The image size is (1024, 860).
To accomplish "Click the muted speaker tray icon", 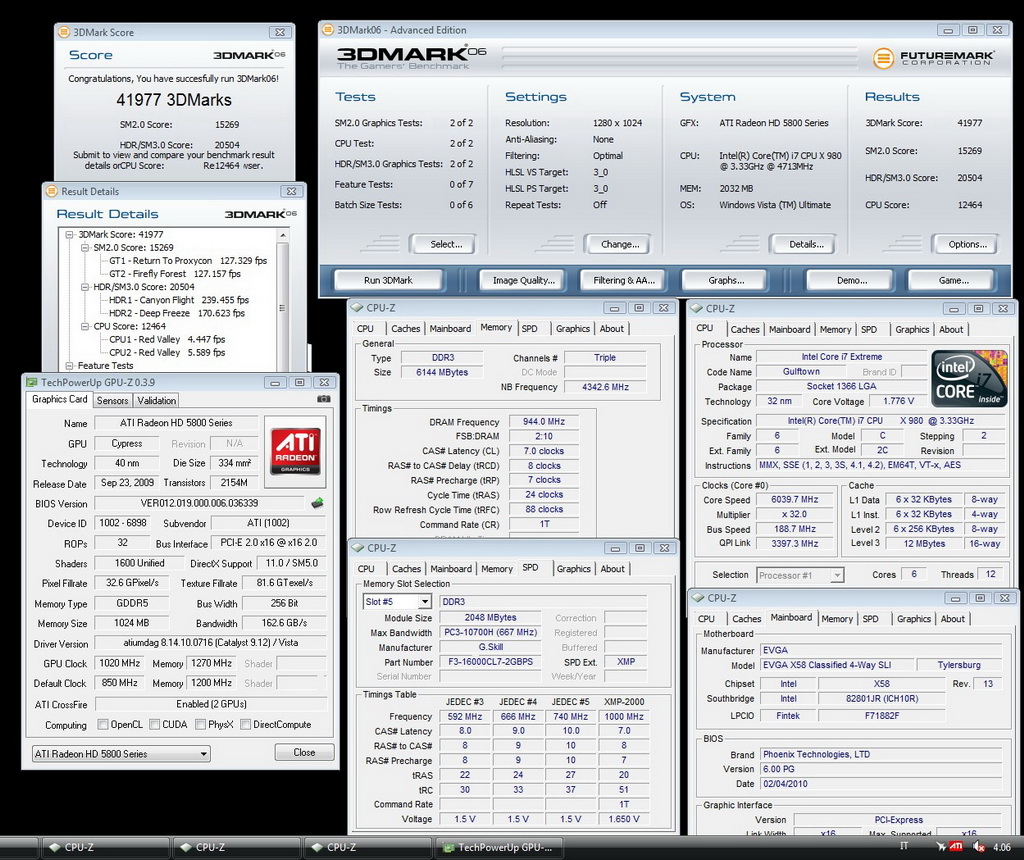I will point(978,846).
